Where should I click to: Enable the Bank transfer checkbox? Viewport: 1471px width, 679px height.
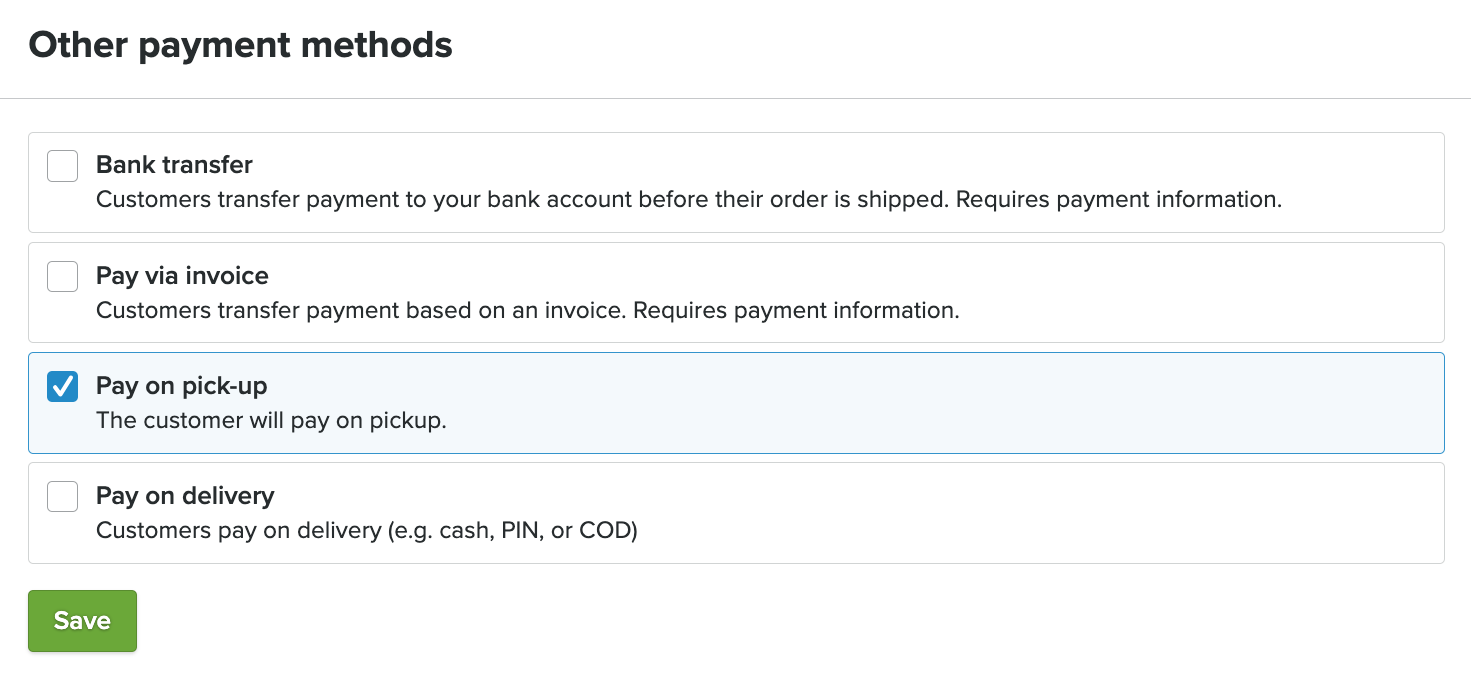click(62, 166)
